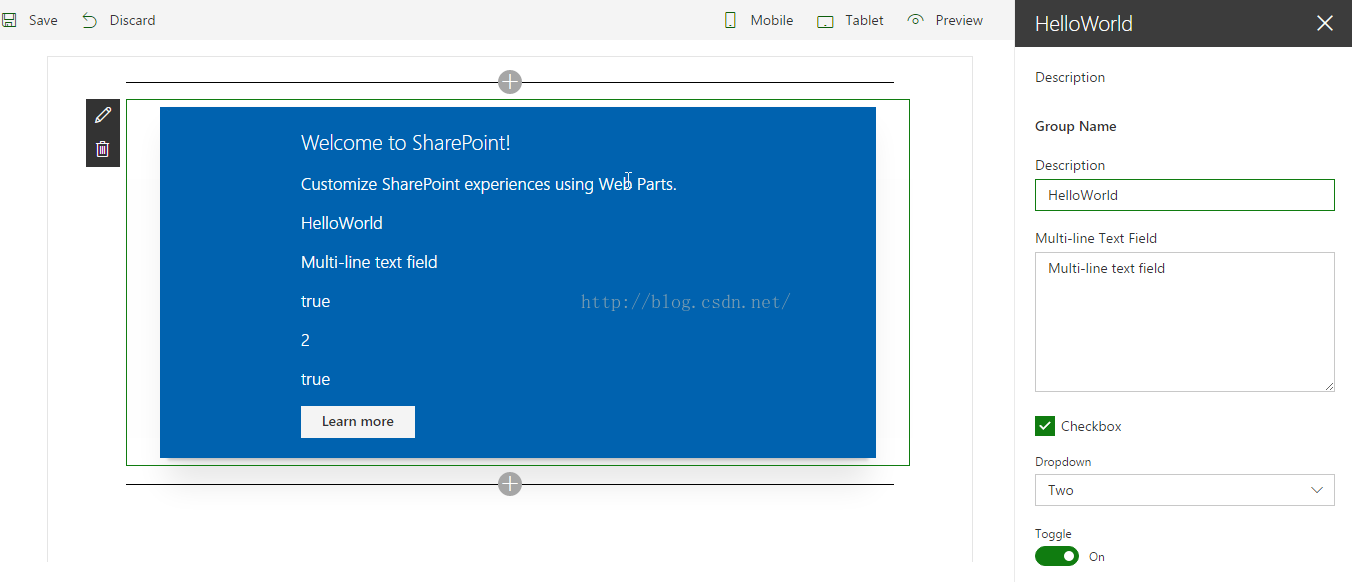Click the Customize SharePoint experiences text
Viewport: 1352px width, 582px height.
[x=489, y=184]
